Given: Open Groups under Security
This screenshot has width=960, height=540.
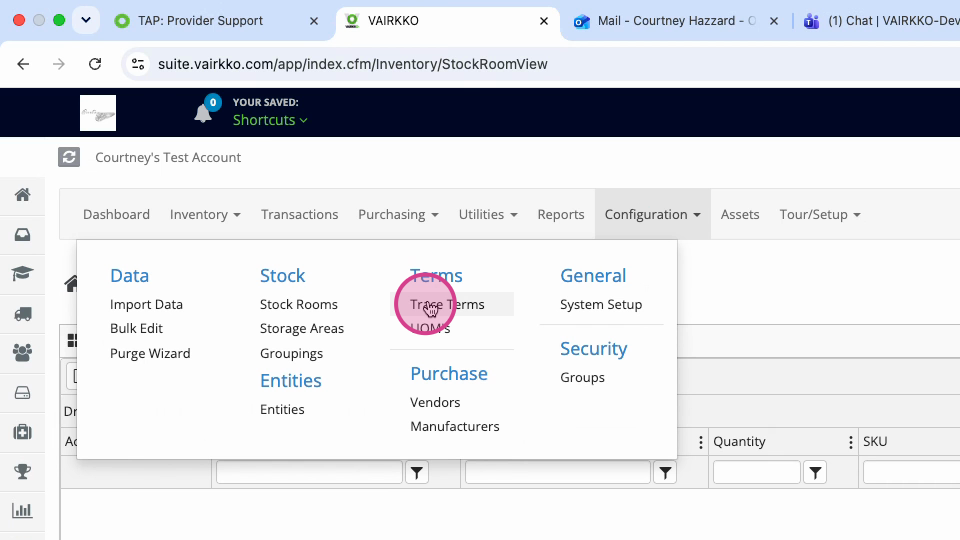Looking at the screenshot, I should 582,377.
